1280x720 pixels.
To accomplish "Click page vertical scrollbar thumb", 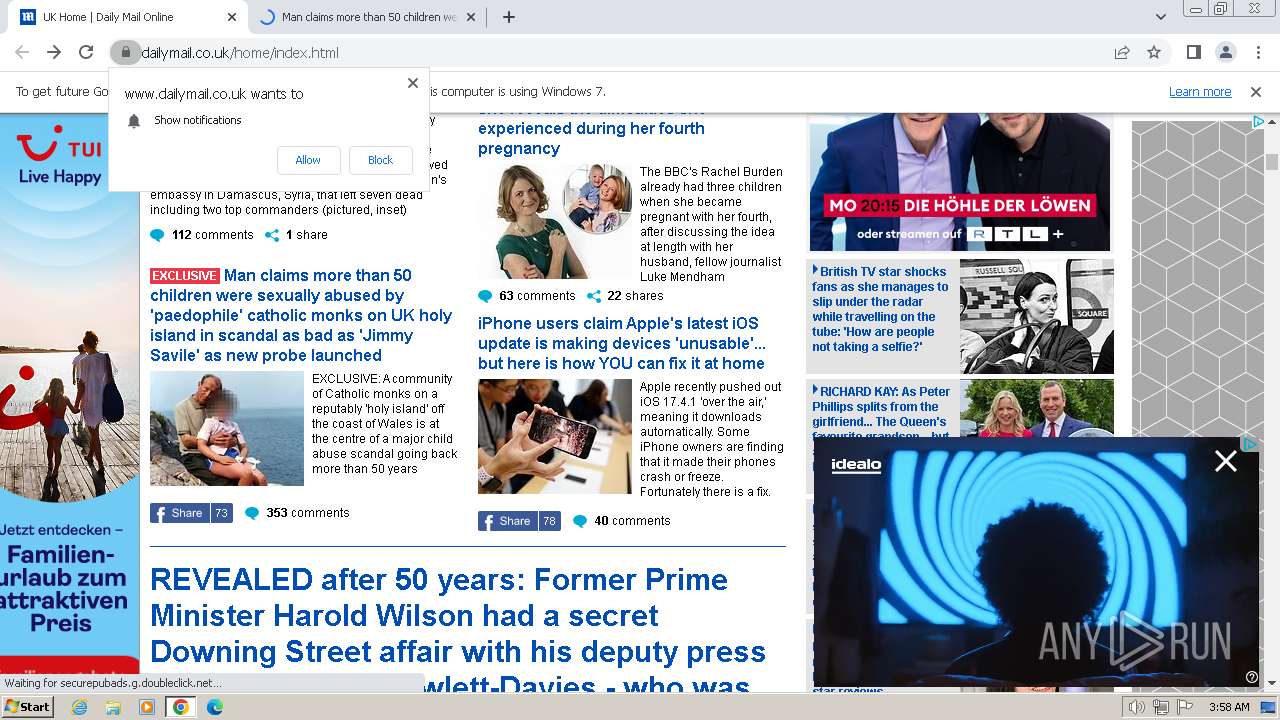I will 1272,162.
